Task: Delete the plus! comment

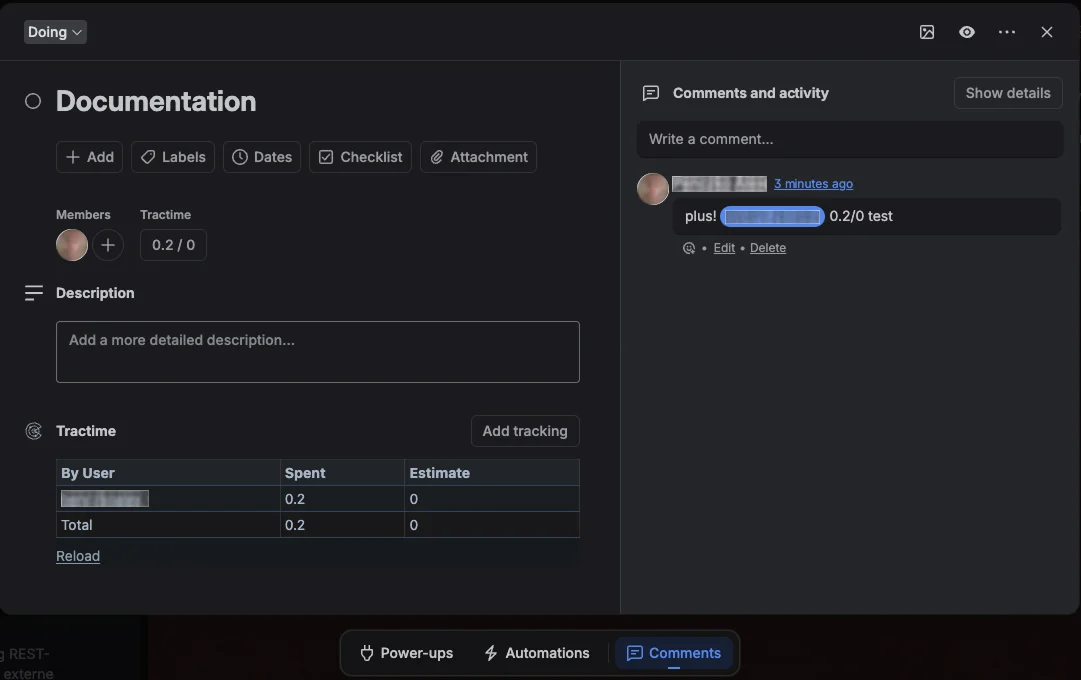Action: coord(768,248)
